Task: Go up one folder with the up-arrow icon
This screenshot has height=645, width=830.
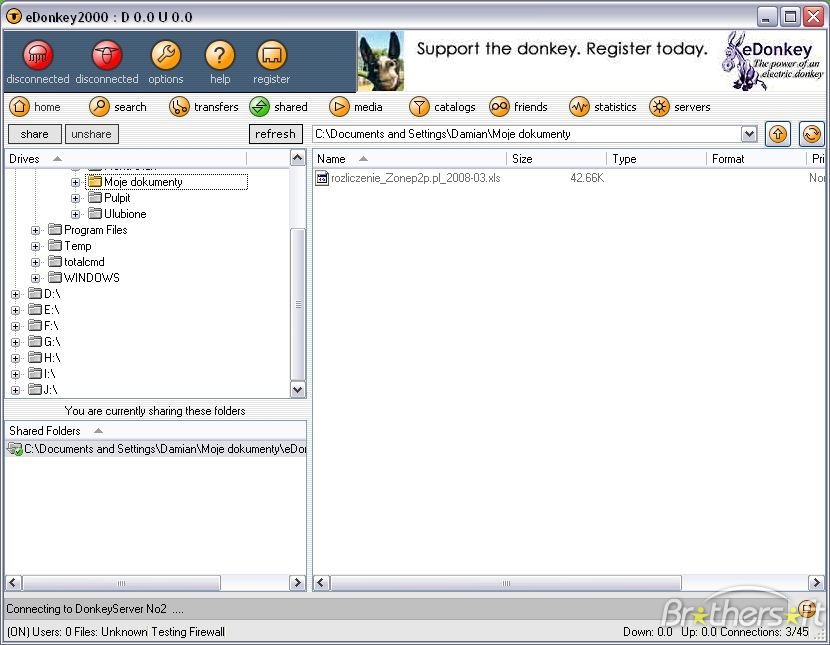Action: pos(778,134)
